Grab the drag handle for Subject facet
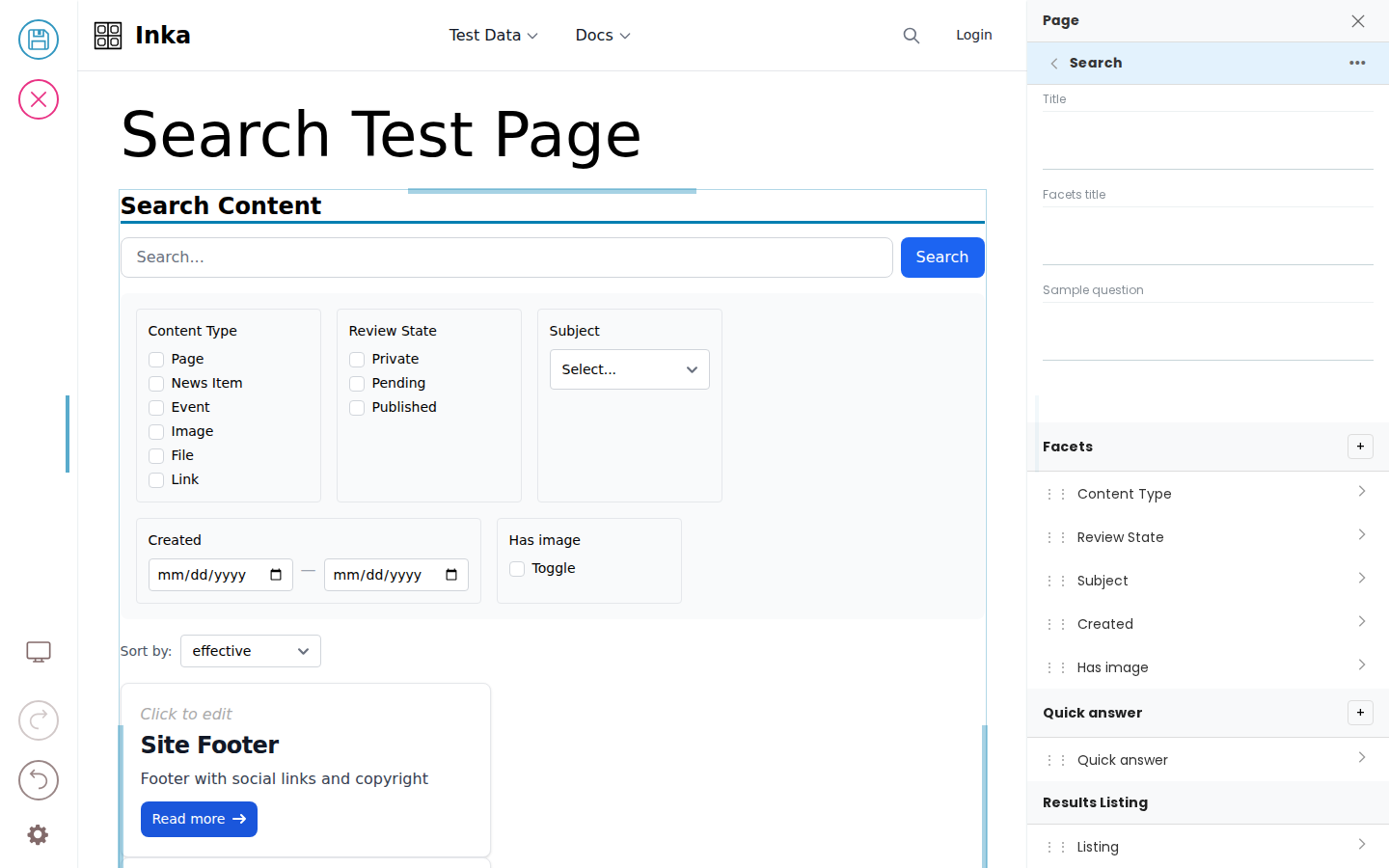The width and height of the screenshot is (1389, 868). tap(1056, 581)
